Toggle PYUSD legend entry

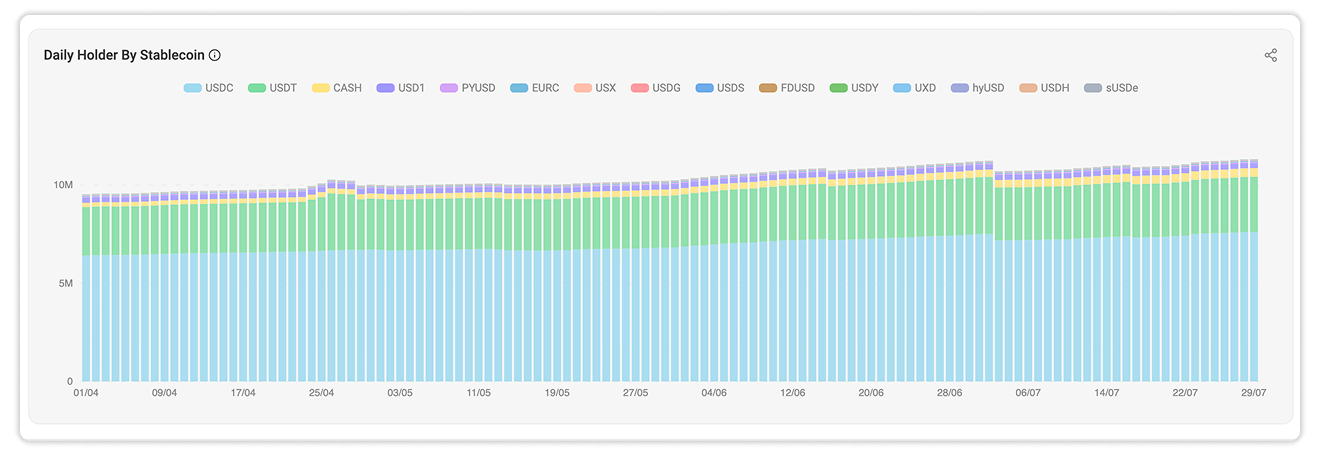[468, 88]
